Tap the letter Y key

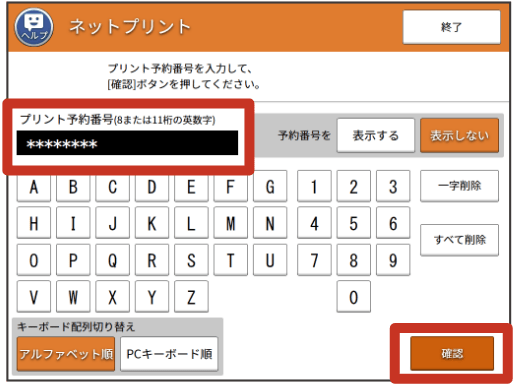(152, 296)
